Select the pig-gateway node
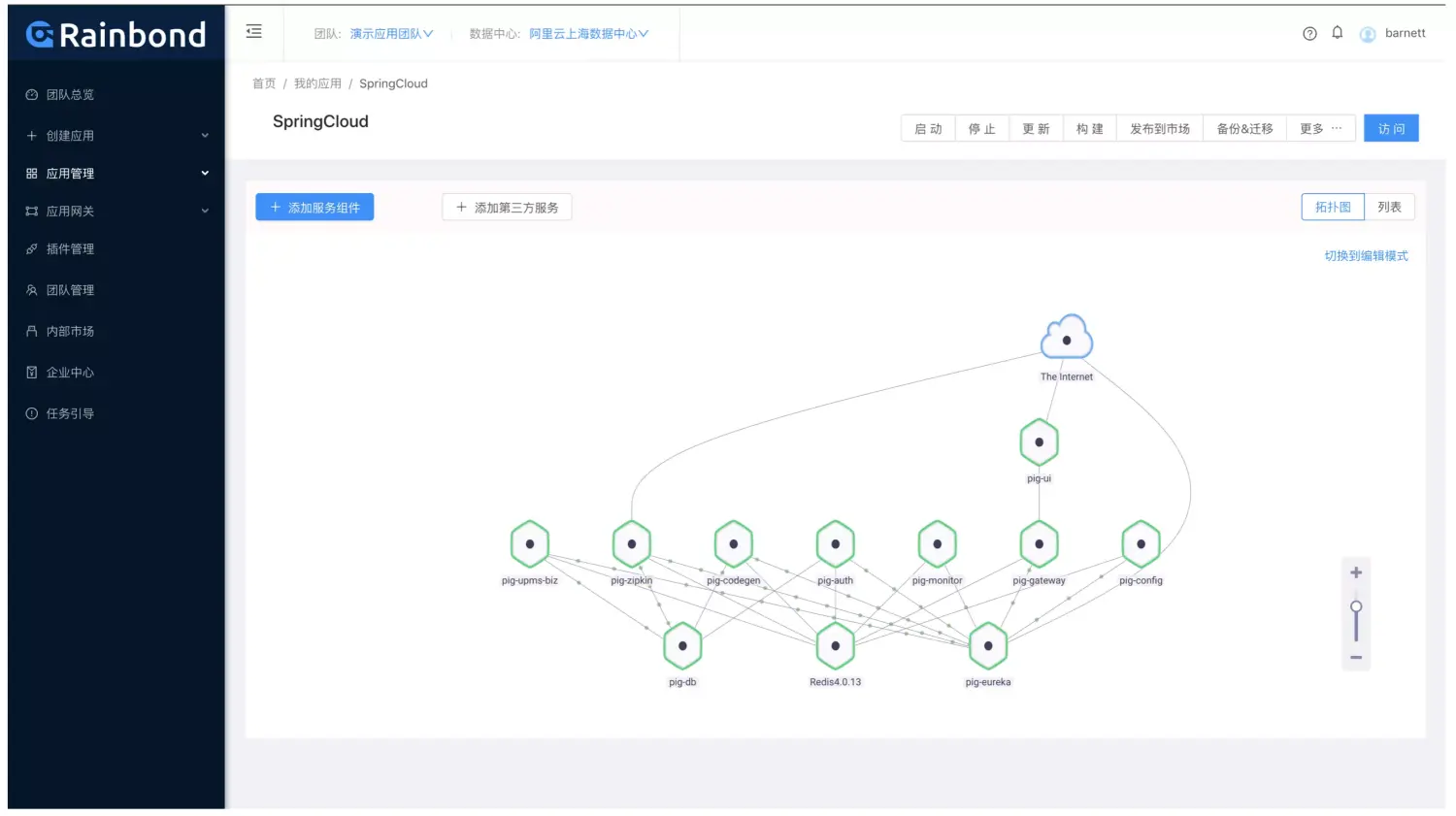 click(x=1040, y=544)
